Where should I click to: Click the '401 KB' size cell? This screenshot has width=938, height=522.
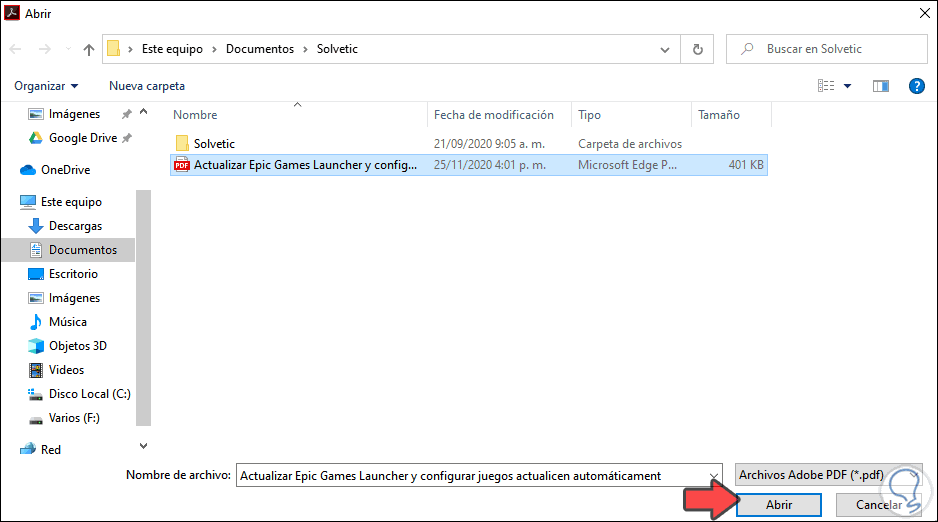coord(746,165)
